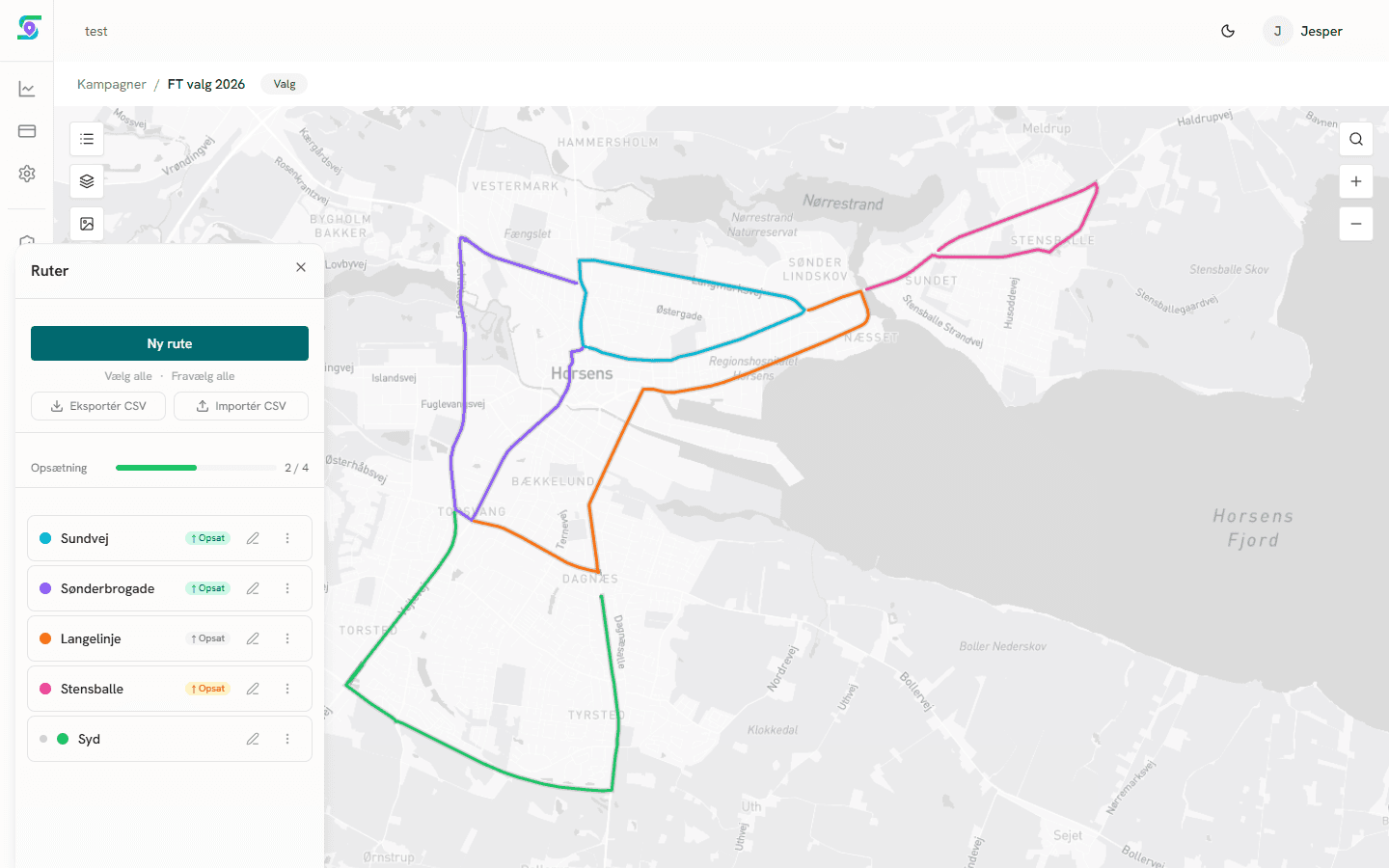This screenshot has width=1389, height=868.
Task: Toggle the grey dot beside Syd
Action: pos(43,739)
